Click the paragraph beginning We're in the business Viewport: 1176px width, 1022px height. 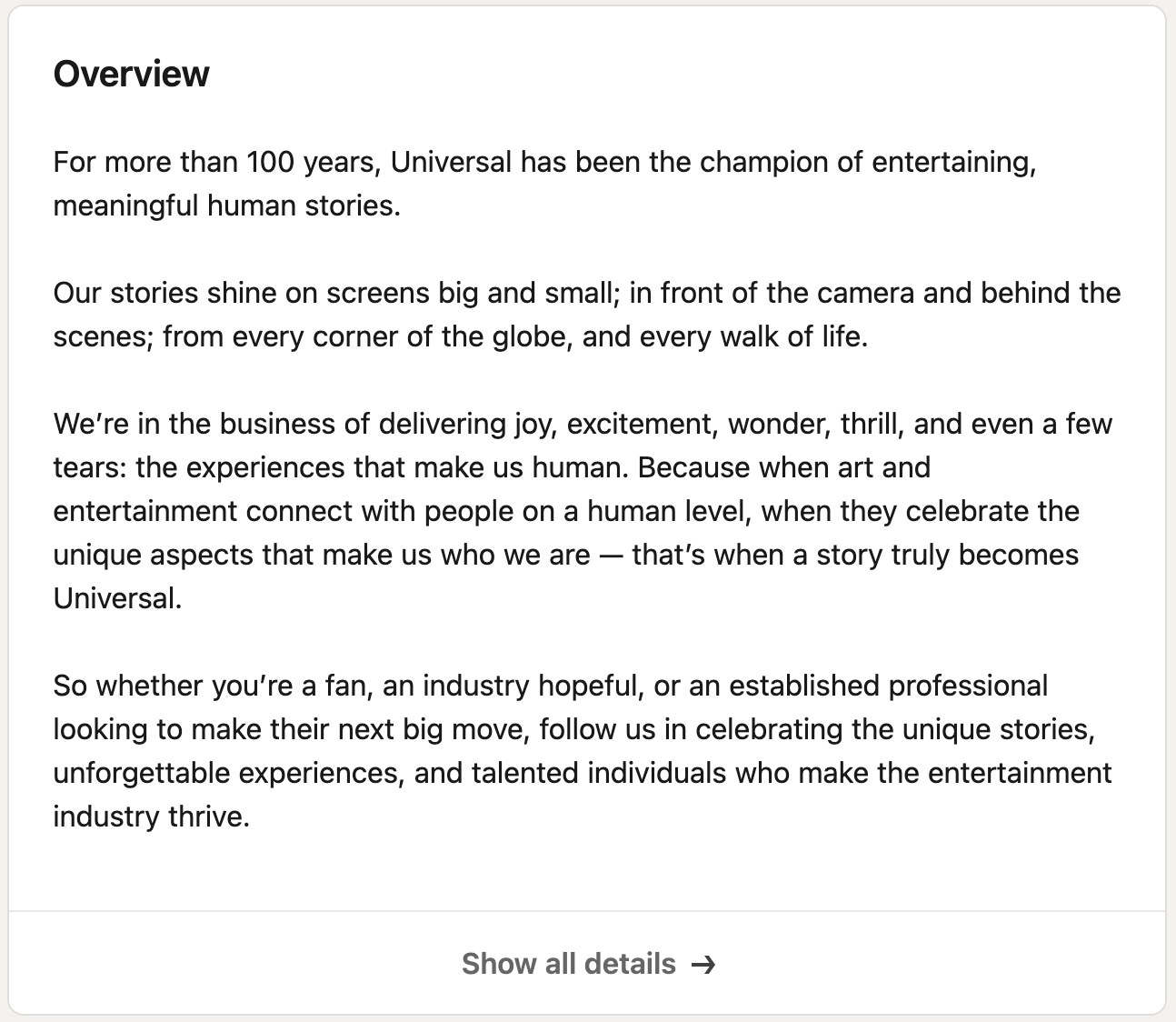pos(583,511)
